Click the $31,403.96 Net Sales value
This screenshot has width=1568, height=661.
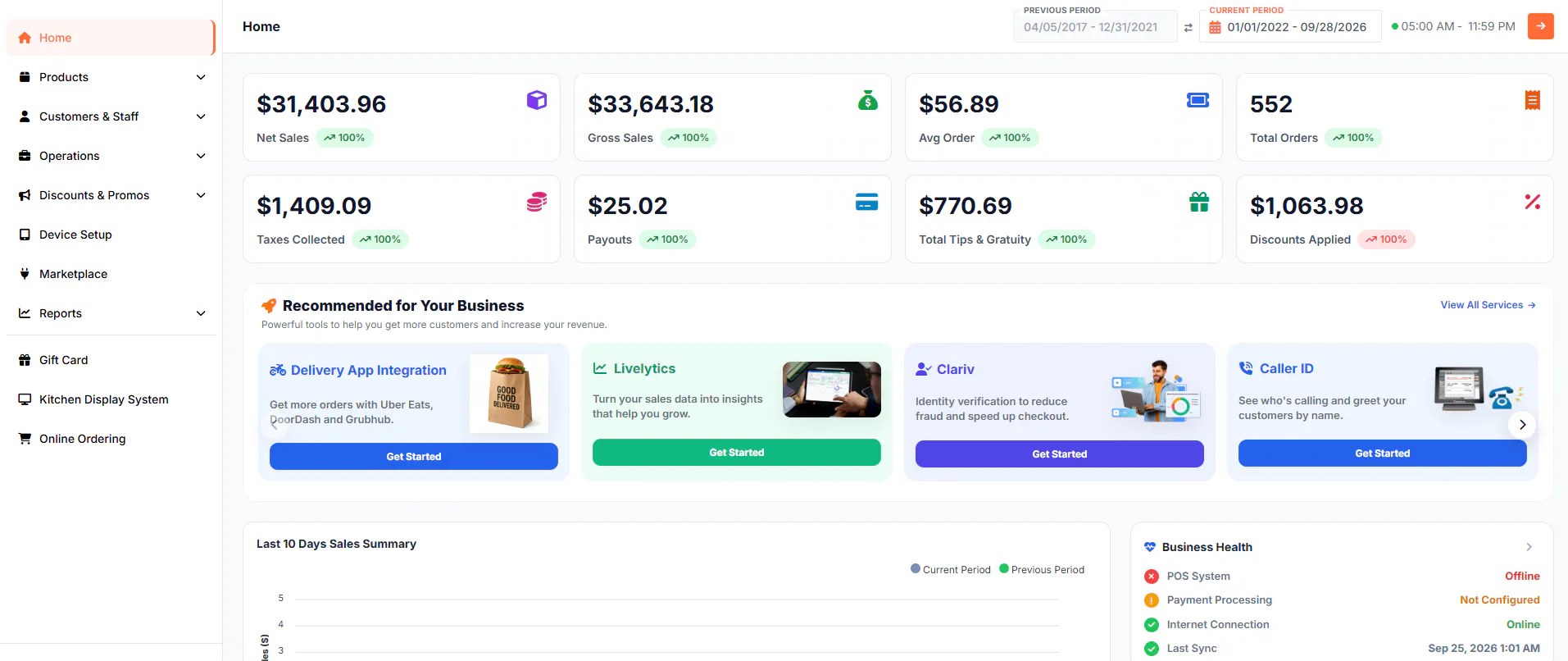[321, 104]
